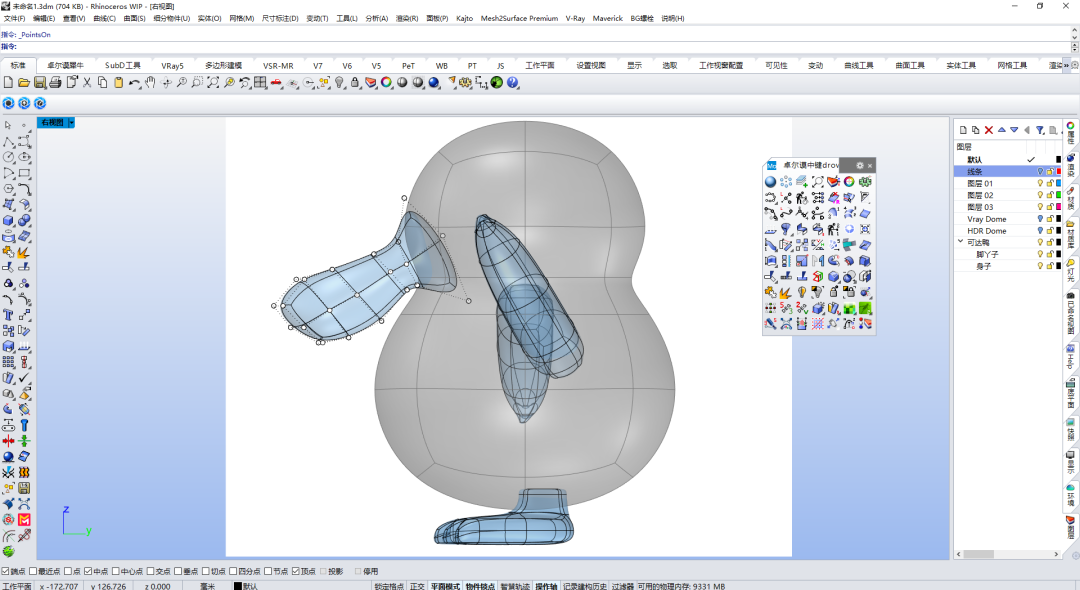
Task: Select the 身子 layer row
Action: [x=1008, y=266]
